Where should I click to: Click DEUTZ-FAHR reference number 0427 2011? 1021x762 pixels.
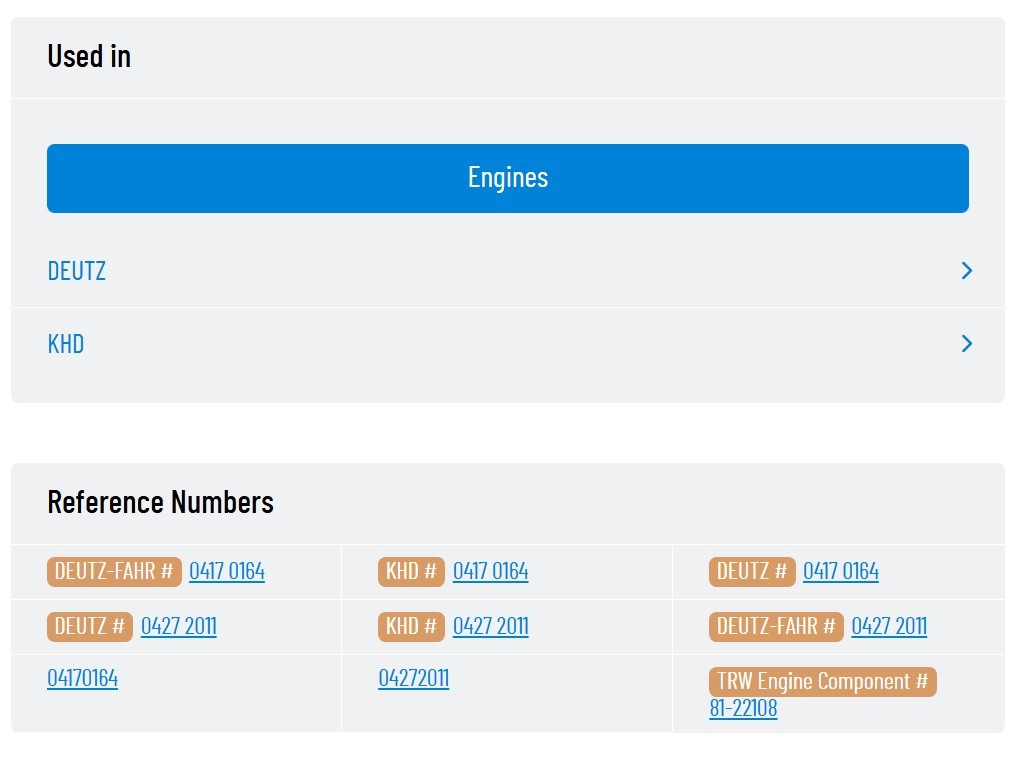(x=889, y=627)
